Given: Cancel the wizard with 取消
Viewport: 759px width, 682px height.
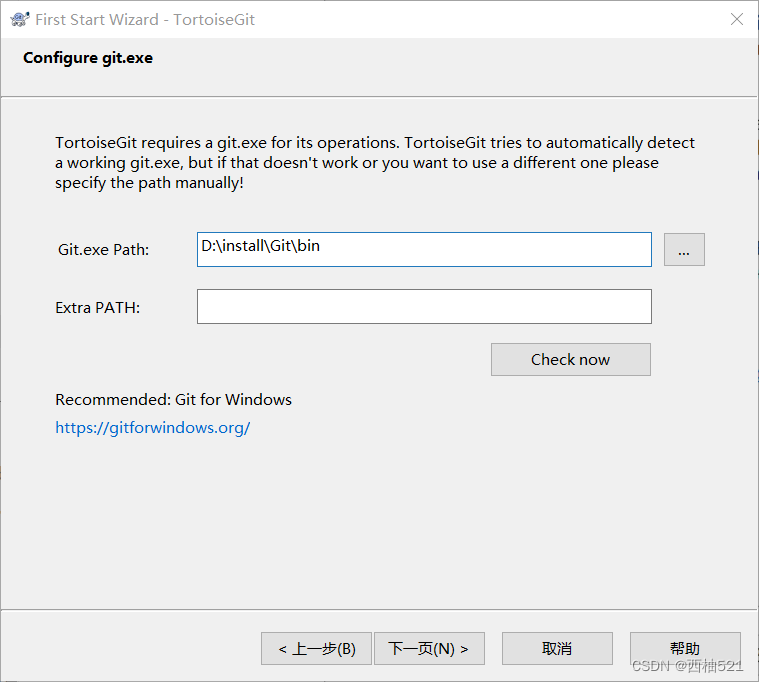Looking at the screenshot, I should pos(557,648).
